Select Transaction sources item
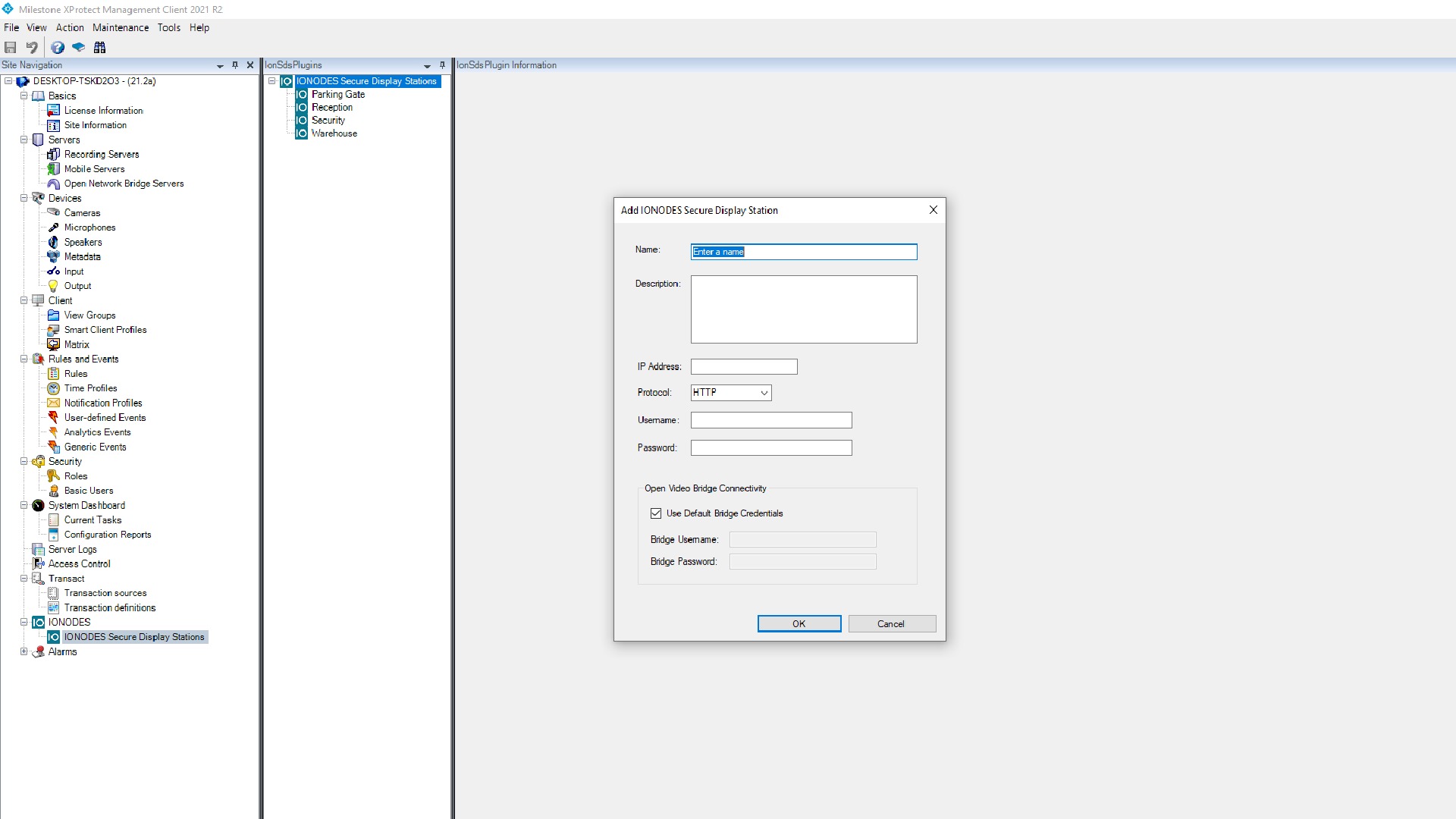The height and width of the screenshot is (819, 1456). tap(105, 594)
